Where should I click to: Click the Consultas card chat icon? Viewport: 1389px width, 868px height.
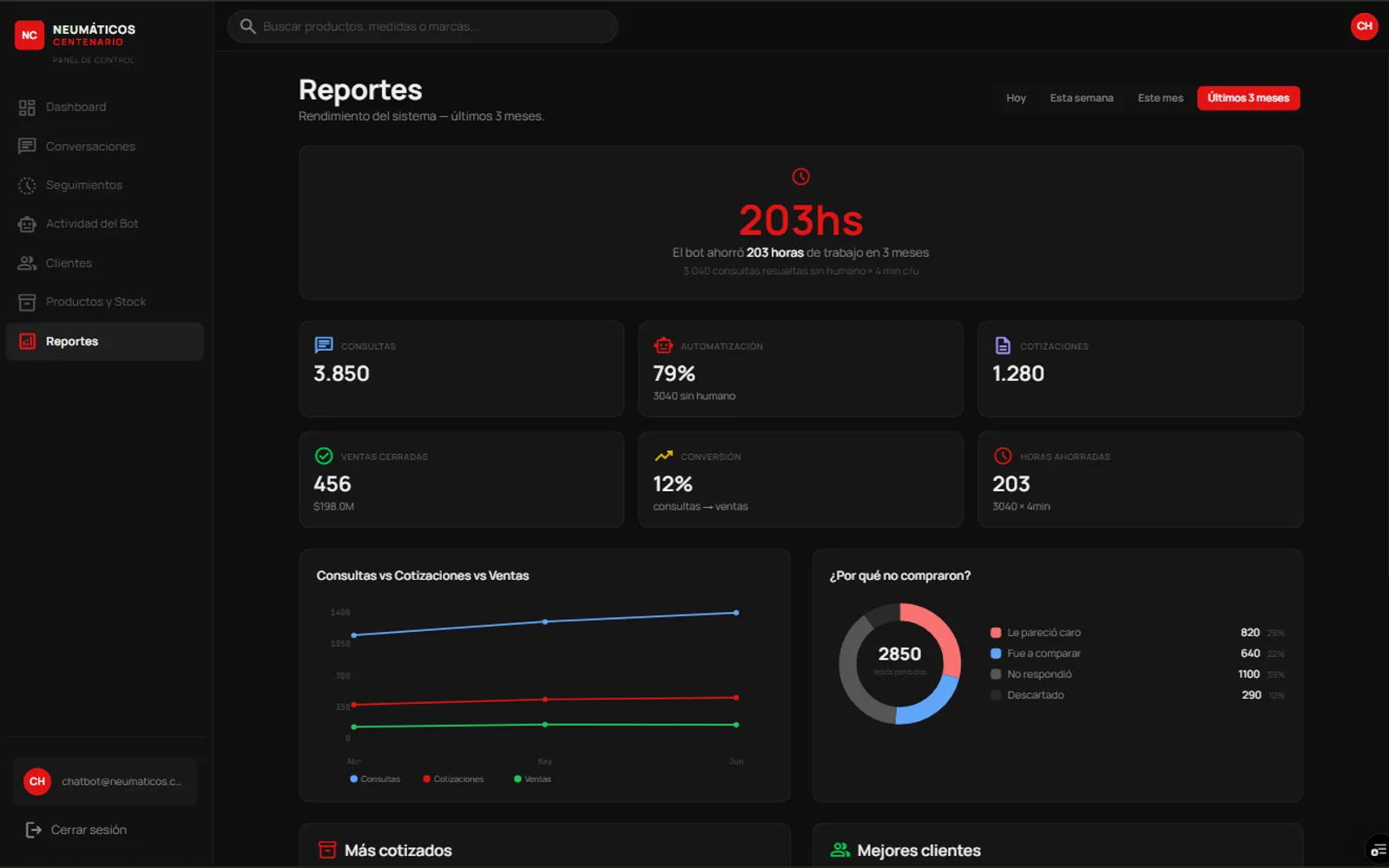[x=324, y=345]
